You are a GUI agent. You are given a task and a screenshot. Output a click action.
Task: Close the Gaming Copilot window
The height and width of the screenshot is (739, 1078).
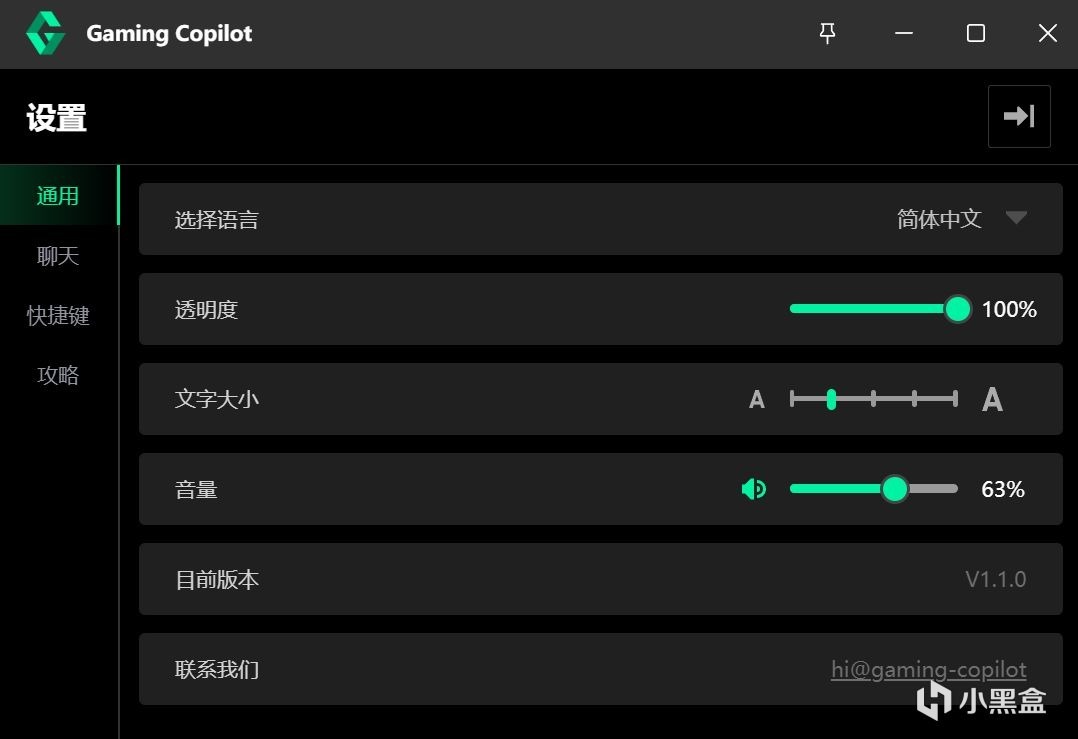pos(1047,34)
